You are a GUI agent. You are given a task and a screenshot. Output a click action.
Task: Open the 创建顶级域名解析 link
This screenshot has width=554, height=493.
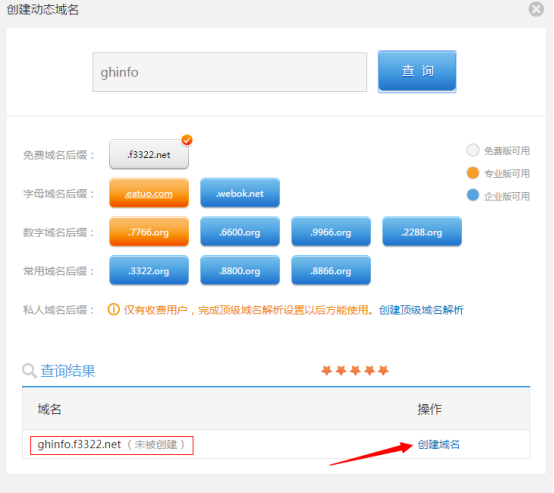pos(421,310)
